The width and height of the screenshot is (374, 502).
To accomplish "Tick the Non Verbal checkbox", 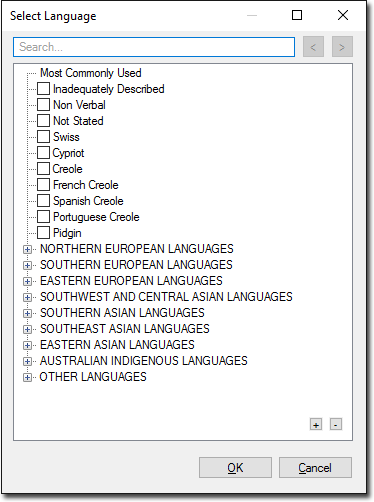I will pyautogui.click(x=43, y=105).
